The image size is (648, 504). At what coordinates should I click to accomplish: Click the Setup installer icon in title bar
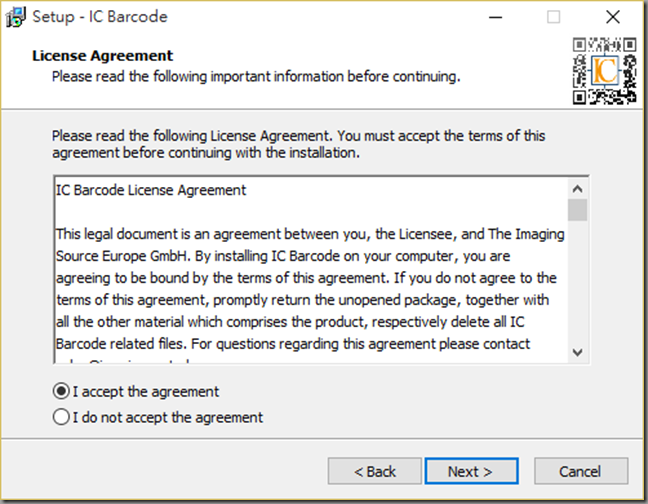coord(15,17)
